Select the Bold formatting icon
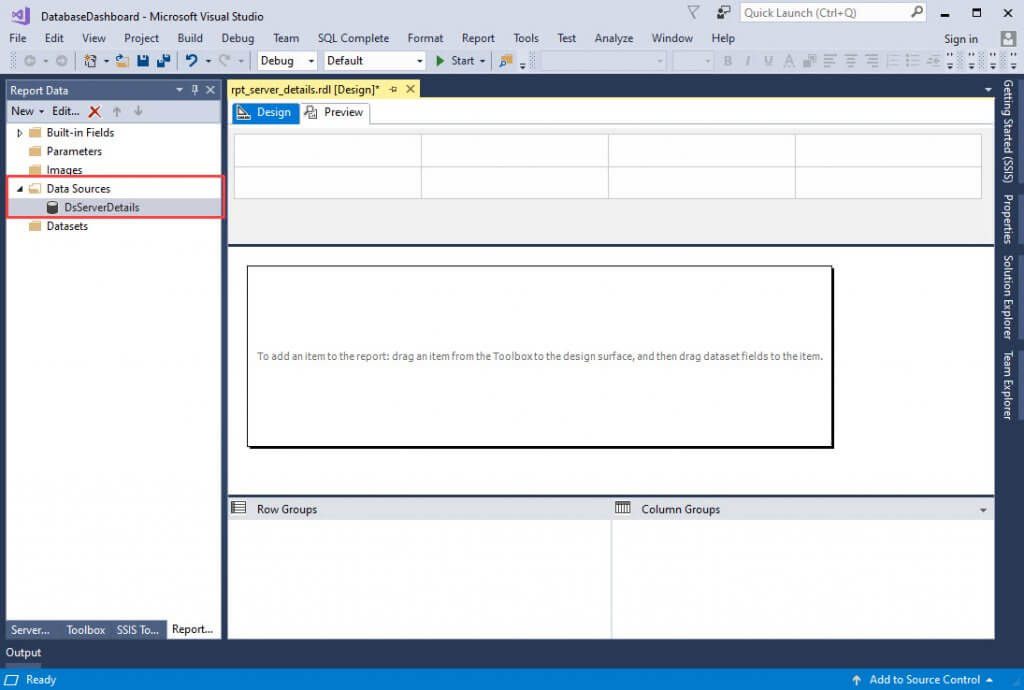Image resolution: width=1024 pixels, height=690 pixels. [x=728, y=61]
